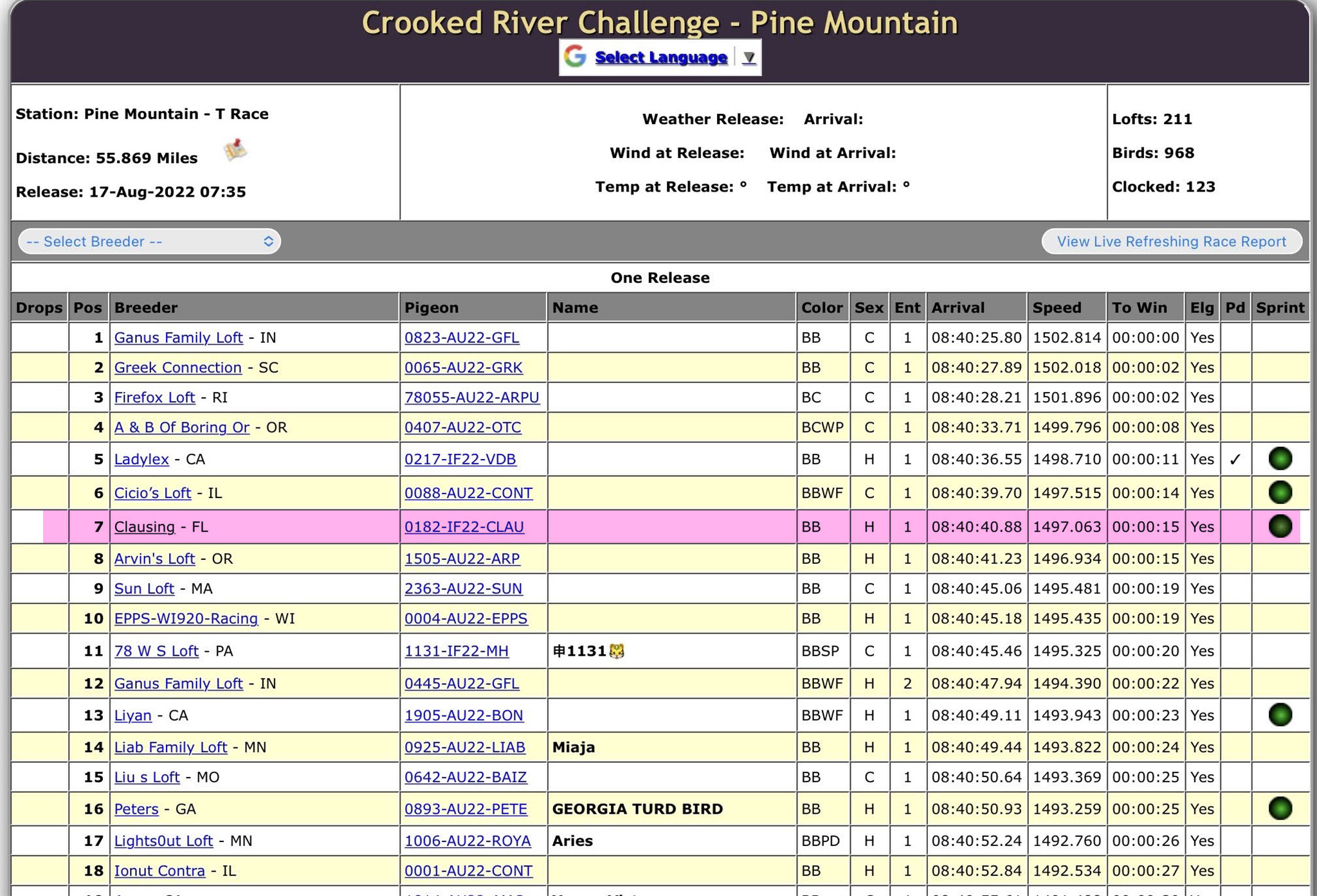Open pigeon 0182-IF22-CLAU link
The width and height of the screenshot is (1317, 896).
pos(464,527)
